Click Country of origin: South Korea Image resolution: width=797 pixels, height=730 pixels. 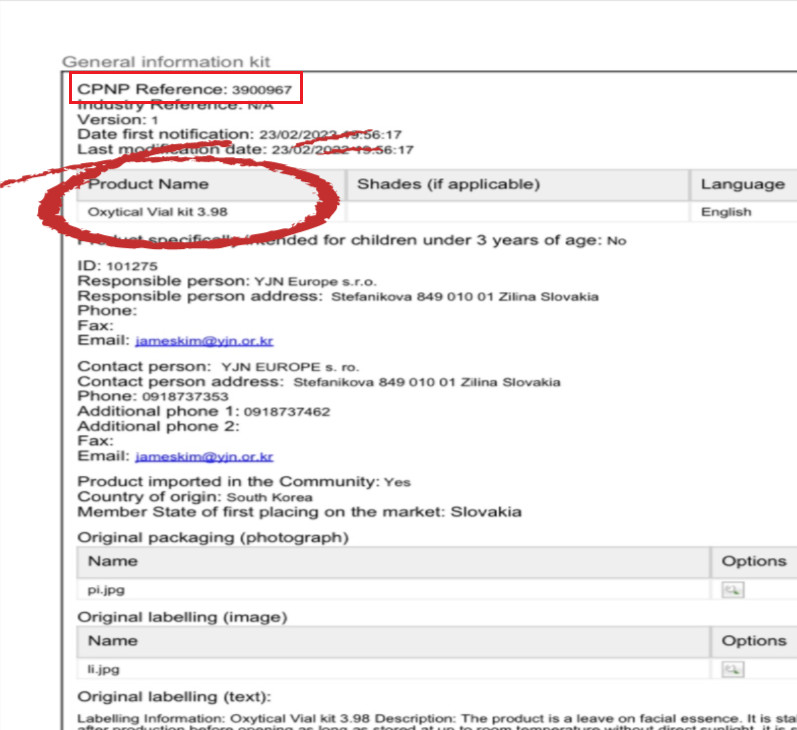pos(195,497)
